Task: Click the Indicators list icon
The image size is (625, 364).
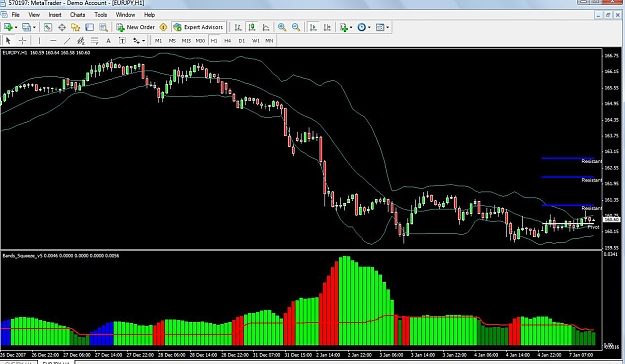Action: [x=343, y=27]
